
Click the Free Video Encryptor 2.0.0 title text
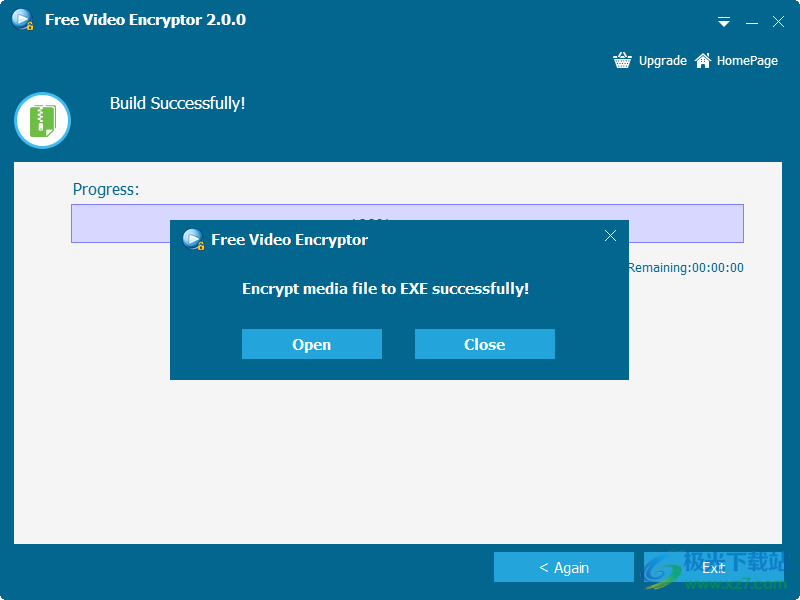click(x=144, y=18)
